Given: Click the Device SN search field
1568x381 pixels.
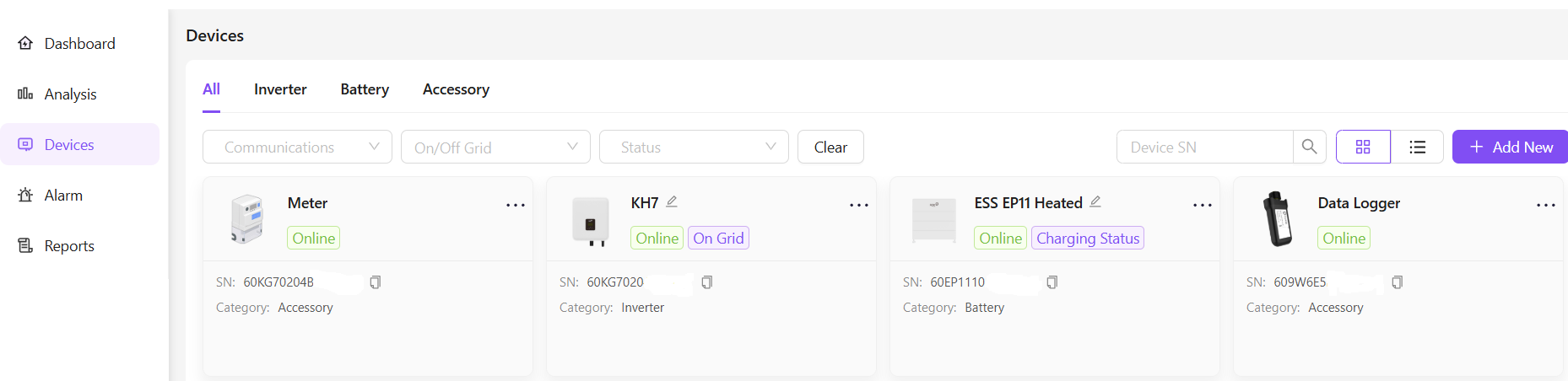Looking at the screenshot, I should pyautogui.click(x=1204, y=147).
